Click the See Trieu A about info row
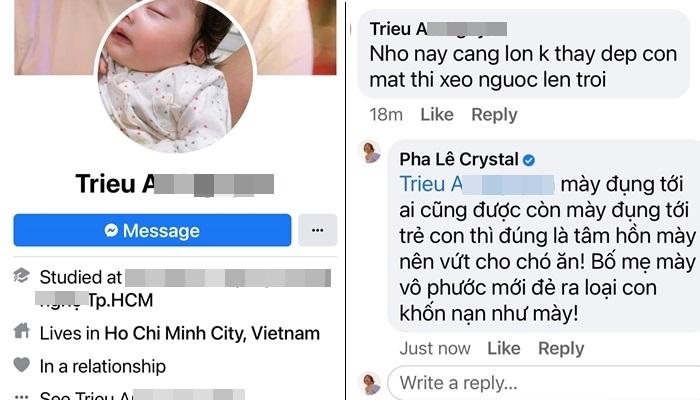 (129, 396)
